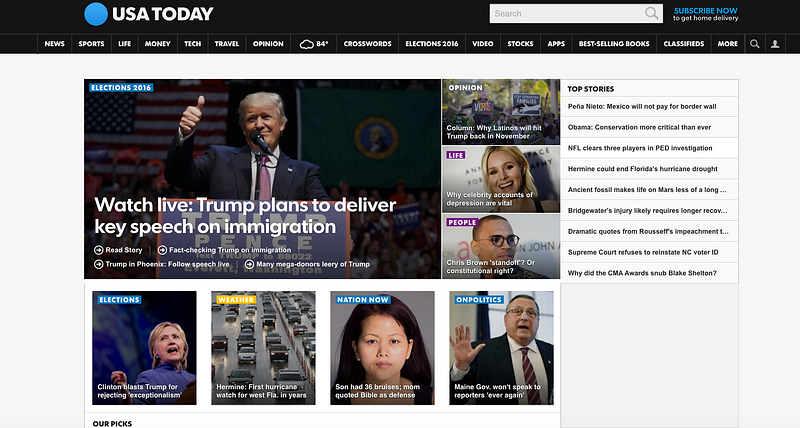
Task: Open Peña Nieto border wall top story
Action: click(x=642, y=107)
